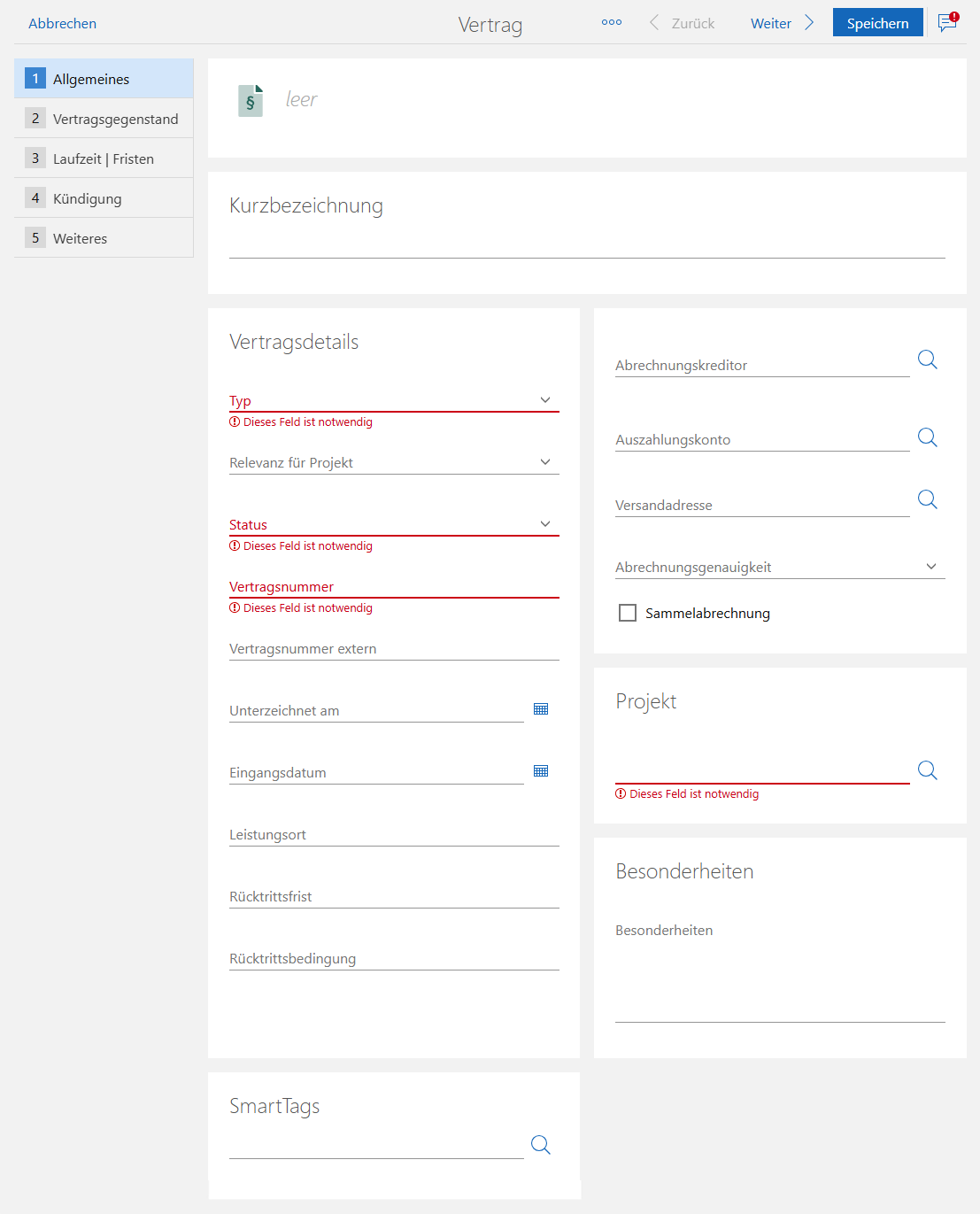Open the calendar picker for Eingangsdatum
The image size is (980, 1214).
click(x=540, y=770)
